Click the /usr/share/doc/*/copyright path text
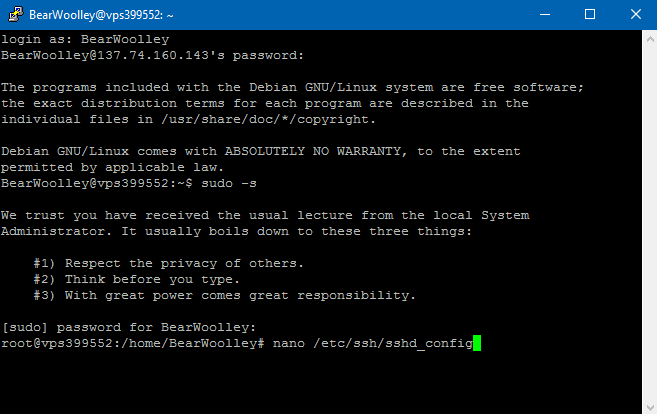This screenshot has width=657, height=414. point(251,119)
